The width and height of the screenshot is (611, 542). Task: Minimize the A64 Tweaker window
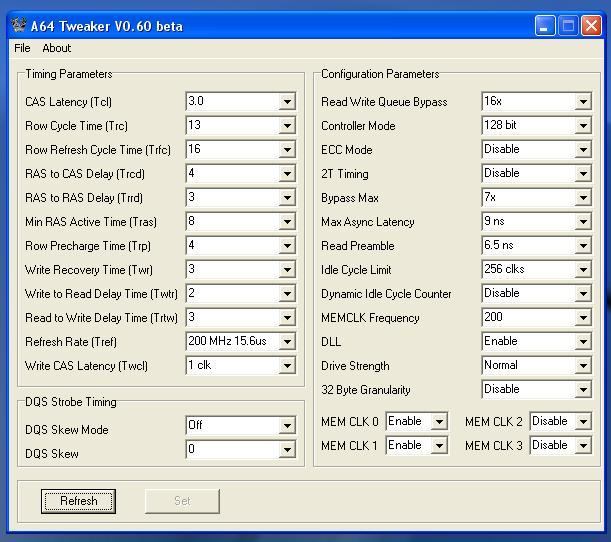(x=545, y=26)
